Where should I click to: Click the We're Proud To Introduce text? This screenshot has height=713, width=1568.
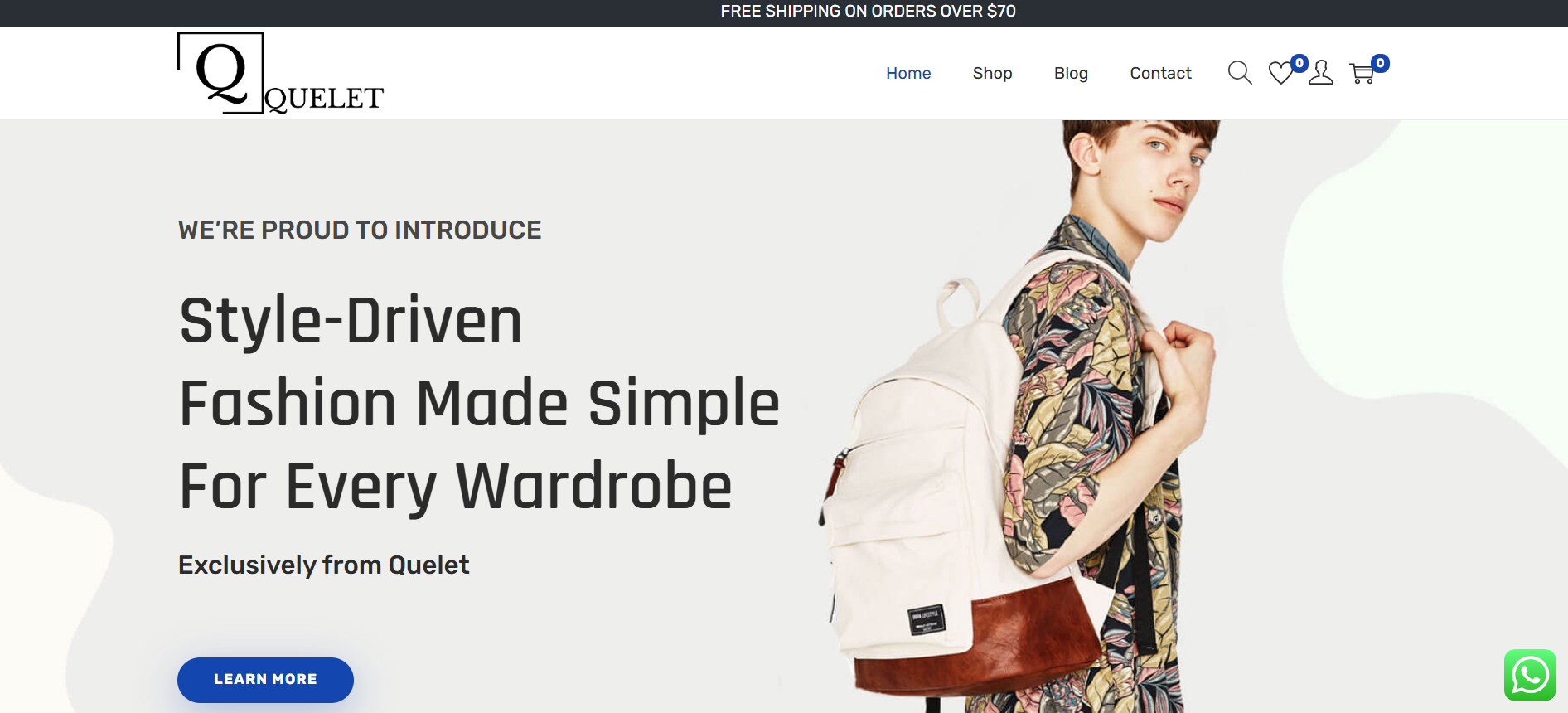coord(360,230)
